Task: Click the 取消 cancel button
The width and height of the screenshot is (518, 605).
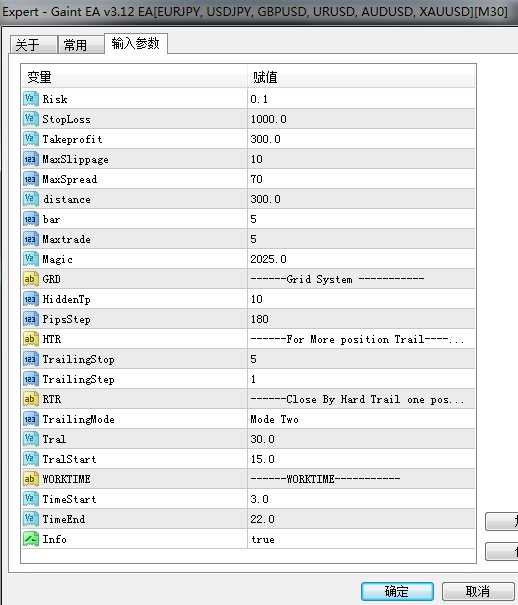Action: pyautogui.click(x=478, y=591)
